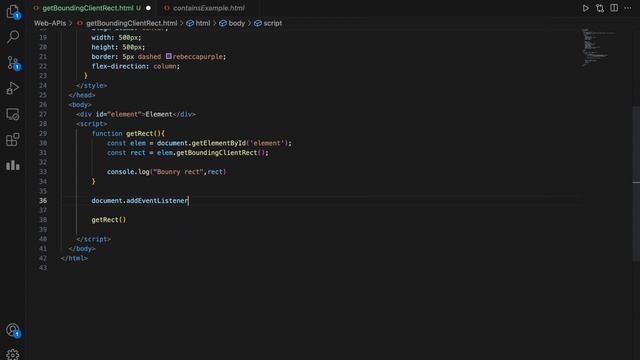640x360 pixels.
Task: Click 'flex-direction: column;' line
Action: pos(136,66)
